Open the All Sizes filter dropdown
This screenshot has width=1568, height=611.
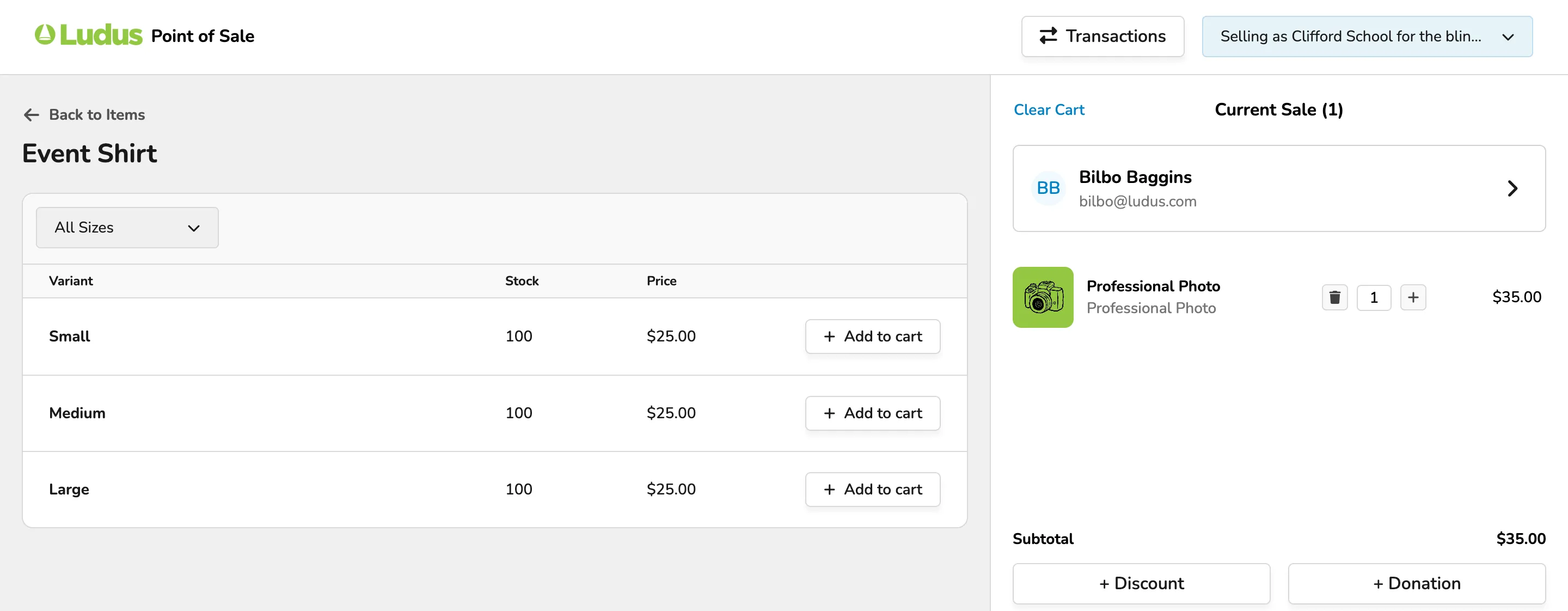click(x=127, y=228)
